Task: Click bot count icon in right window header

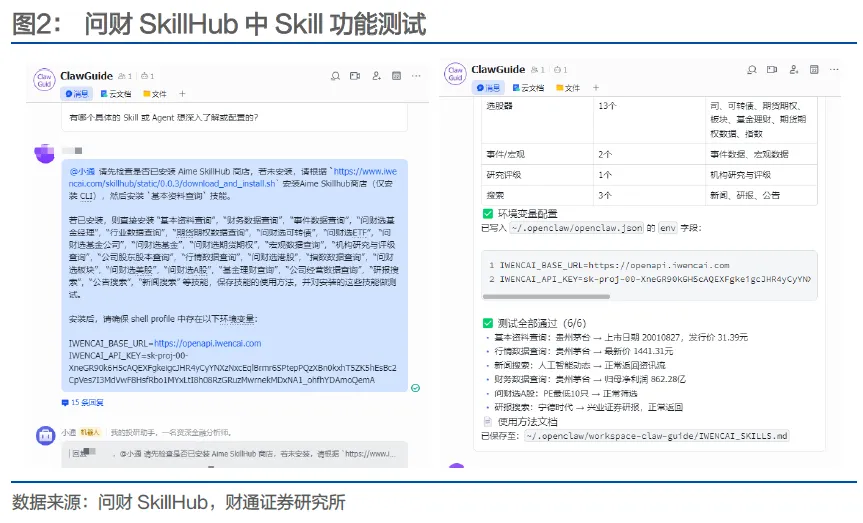Action: pyautogui.click(x=560, y=70)
